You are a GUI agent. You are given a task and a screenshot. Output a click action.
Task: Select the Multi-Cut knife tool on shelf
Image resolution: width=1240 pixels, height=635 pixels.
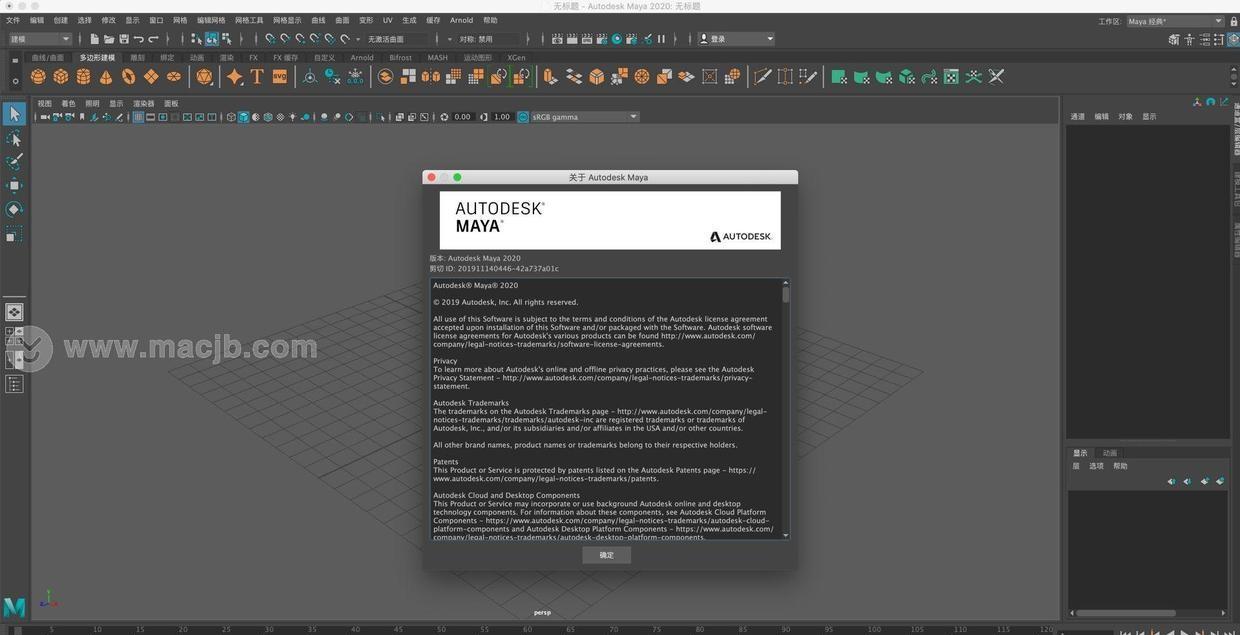point(762,77)
